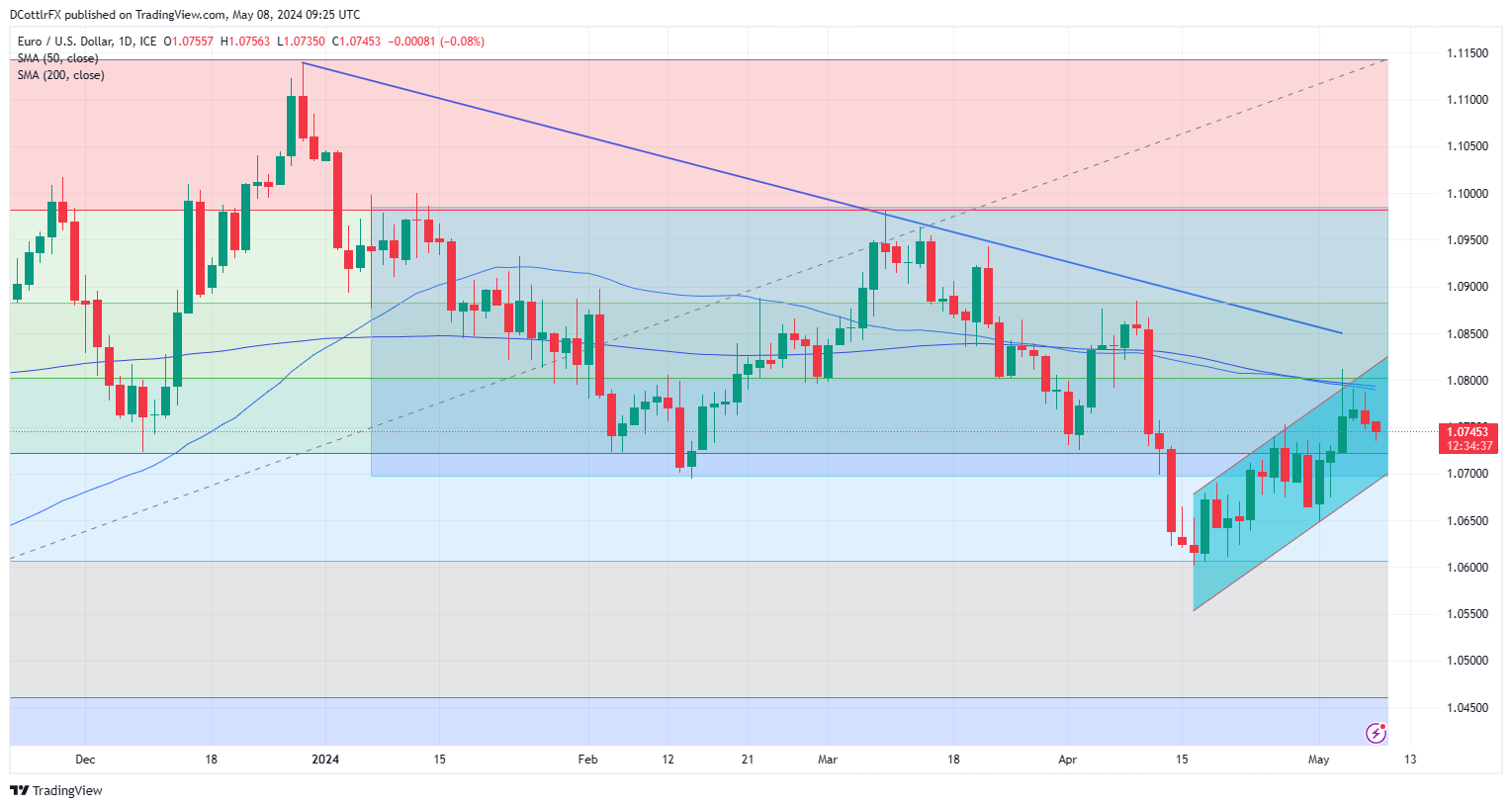
Task: Click the high value H1.07563
Action: click(x=245, y=42)
